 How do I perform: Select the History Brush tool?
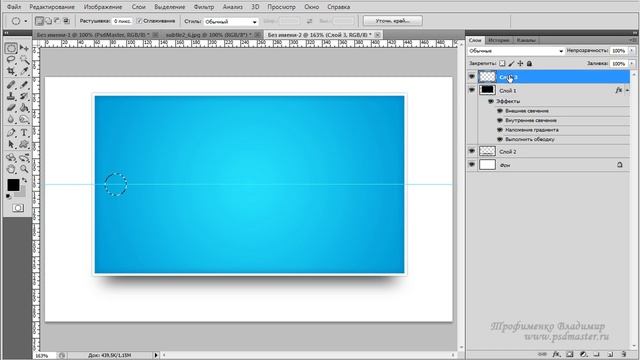[24, 96]
